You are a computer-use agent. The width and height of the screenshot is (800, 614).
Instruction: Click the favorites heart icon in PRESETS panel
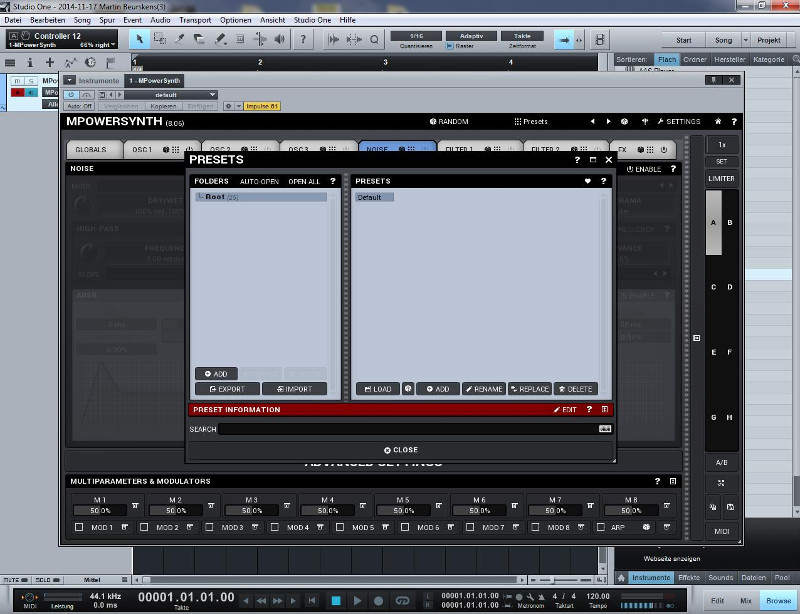588,181
